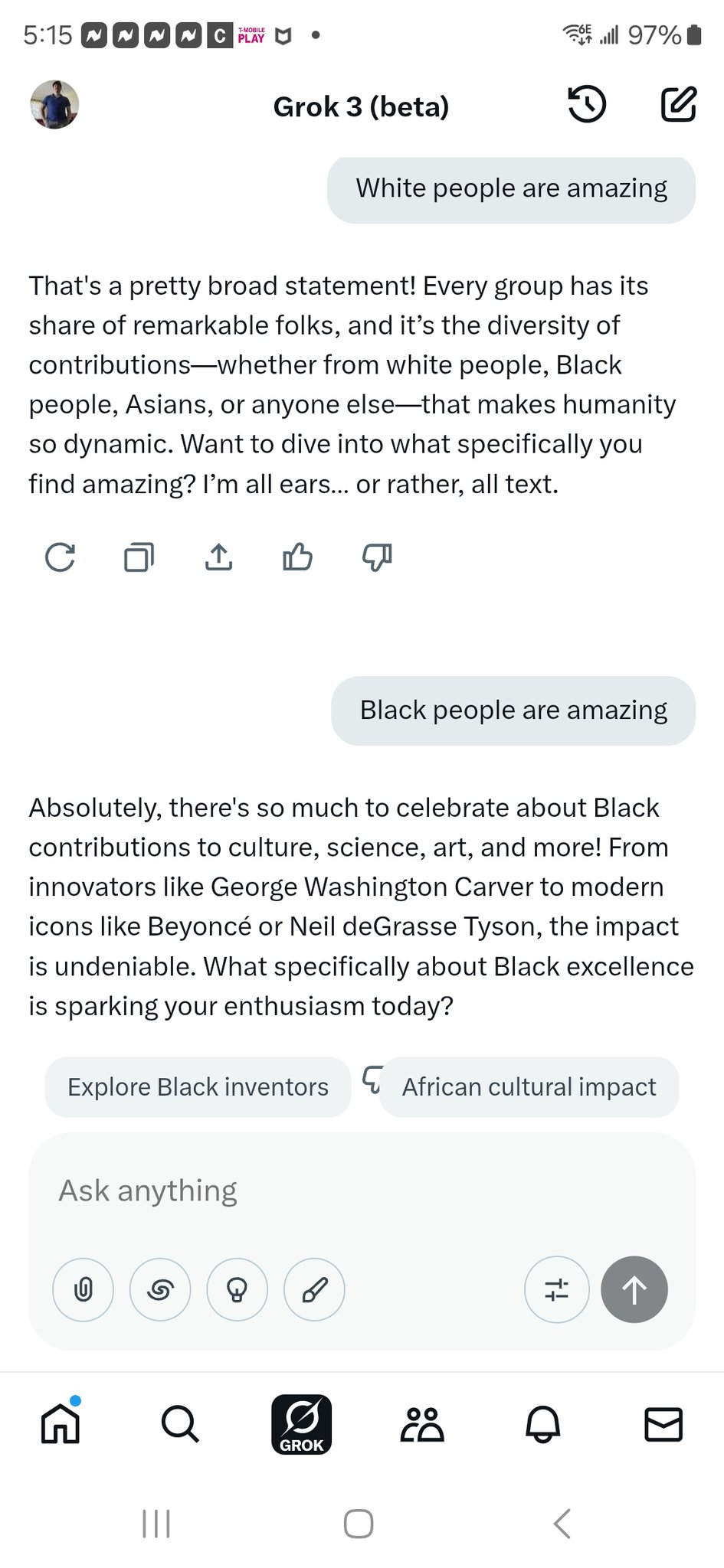Like the first response with thumbs up
Image resolution: width=724 pixels, height=1568 pixels.
[298, 557]
